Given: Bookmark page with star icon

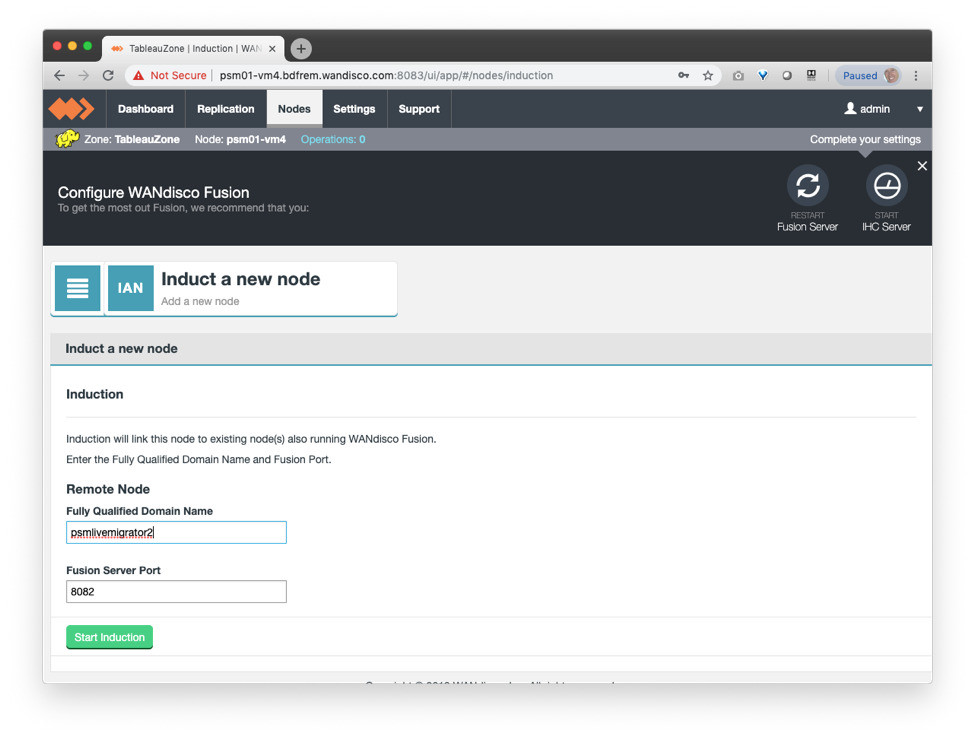Looking at the screenshot, I should point(708,76).
